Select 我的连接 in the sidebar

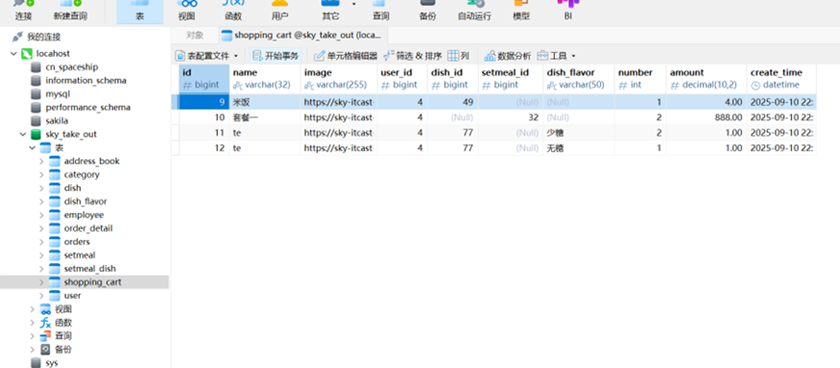click(x=44, y=37)
